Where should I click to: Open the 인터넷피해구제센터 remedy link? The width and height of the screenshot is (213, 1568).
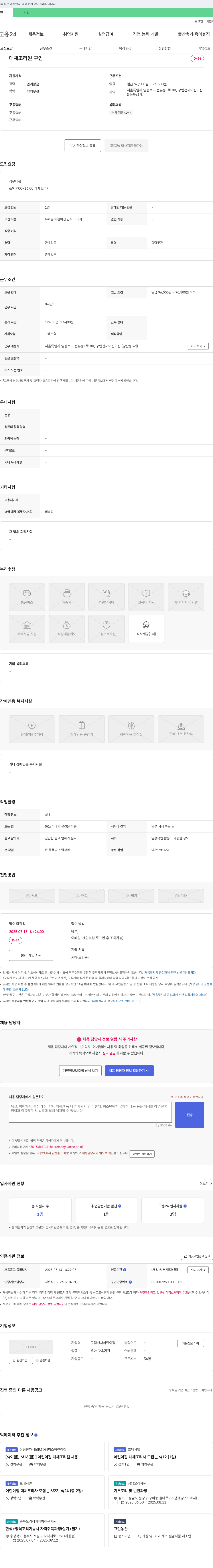[56, 1147]
